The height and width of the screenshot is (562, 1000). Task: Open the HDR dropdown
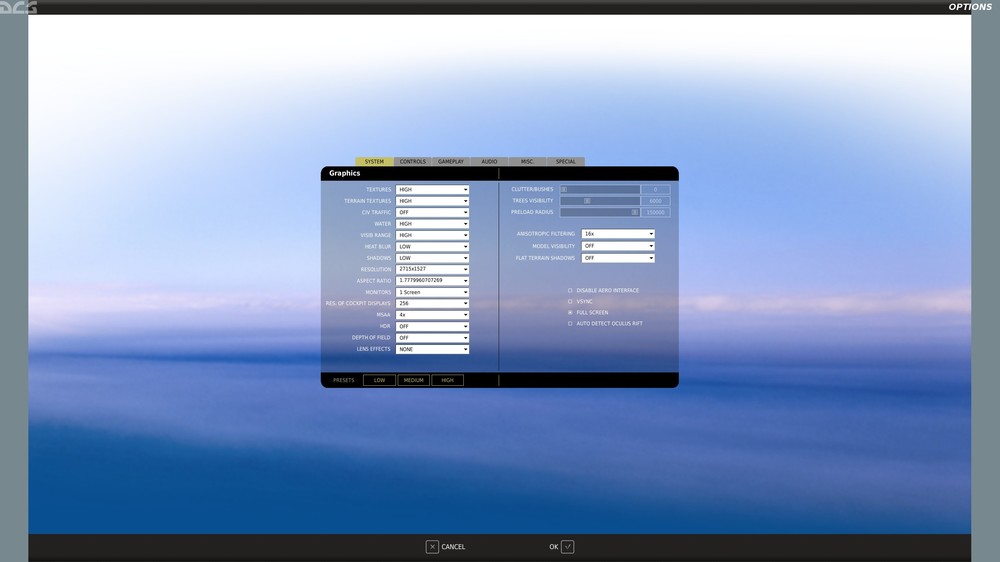coord(432,327)
